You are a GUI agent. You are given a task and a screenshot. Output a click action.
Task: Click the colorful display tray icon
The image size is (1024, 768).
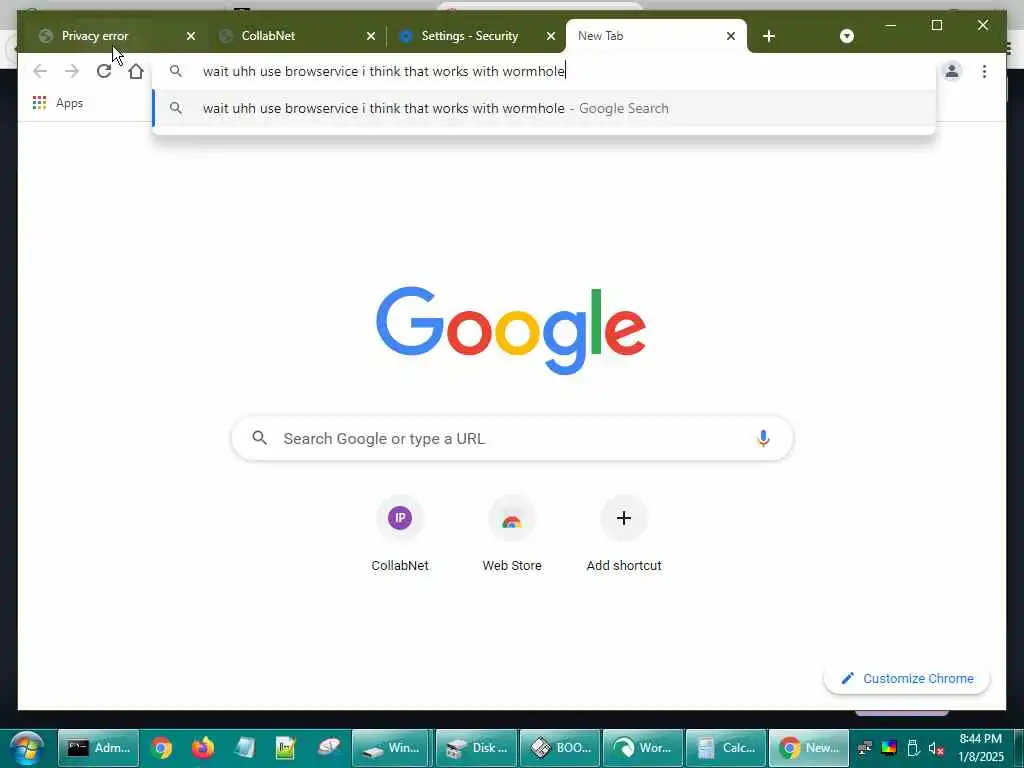[x=889, y=748]
